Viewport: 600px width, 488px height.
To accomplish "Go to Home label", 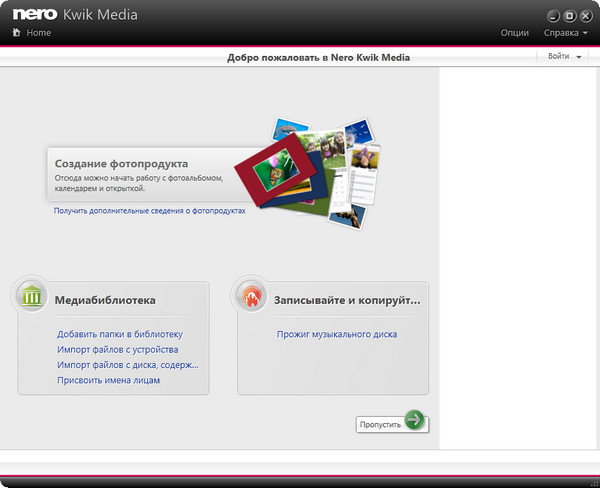I will coord(39,33).
